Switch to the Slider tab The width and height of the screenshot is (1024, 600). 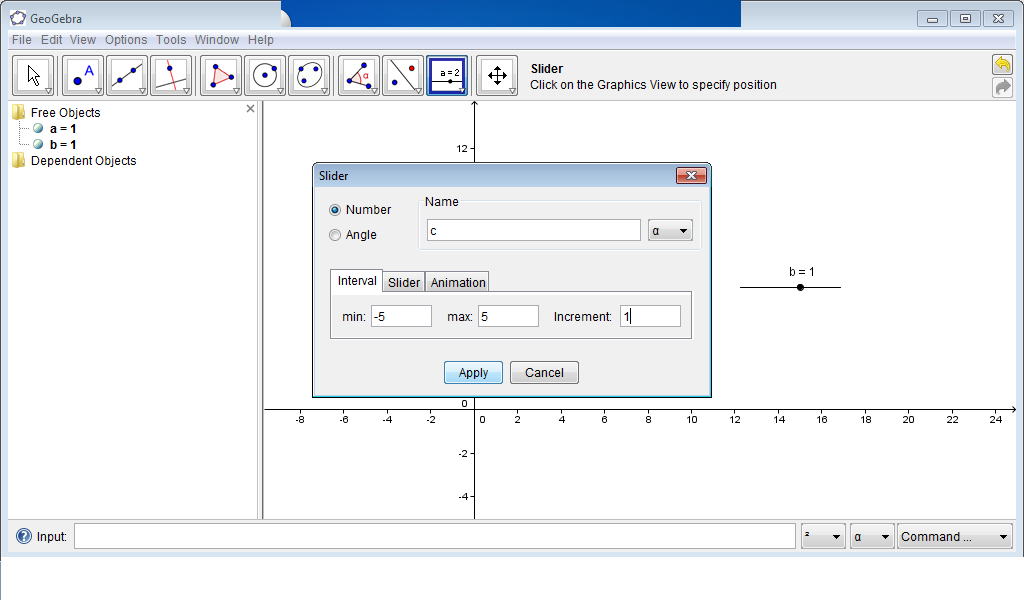[404, 282]
